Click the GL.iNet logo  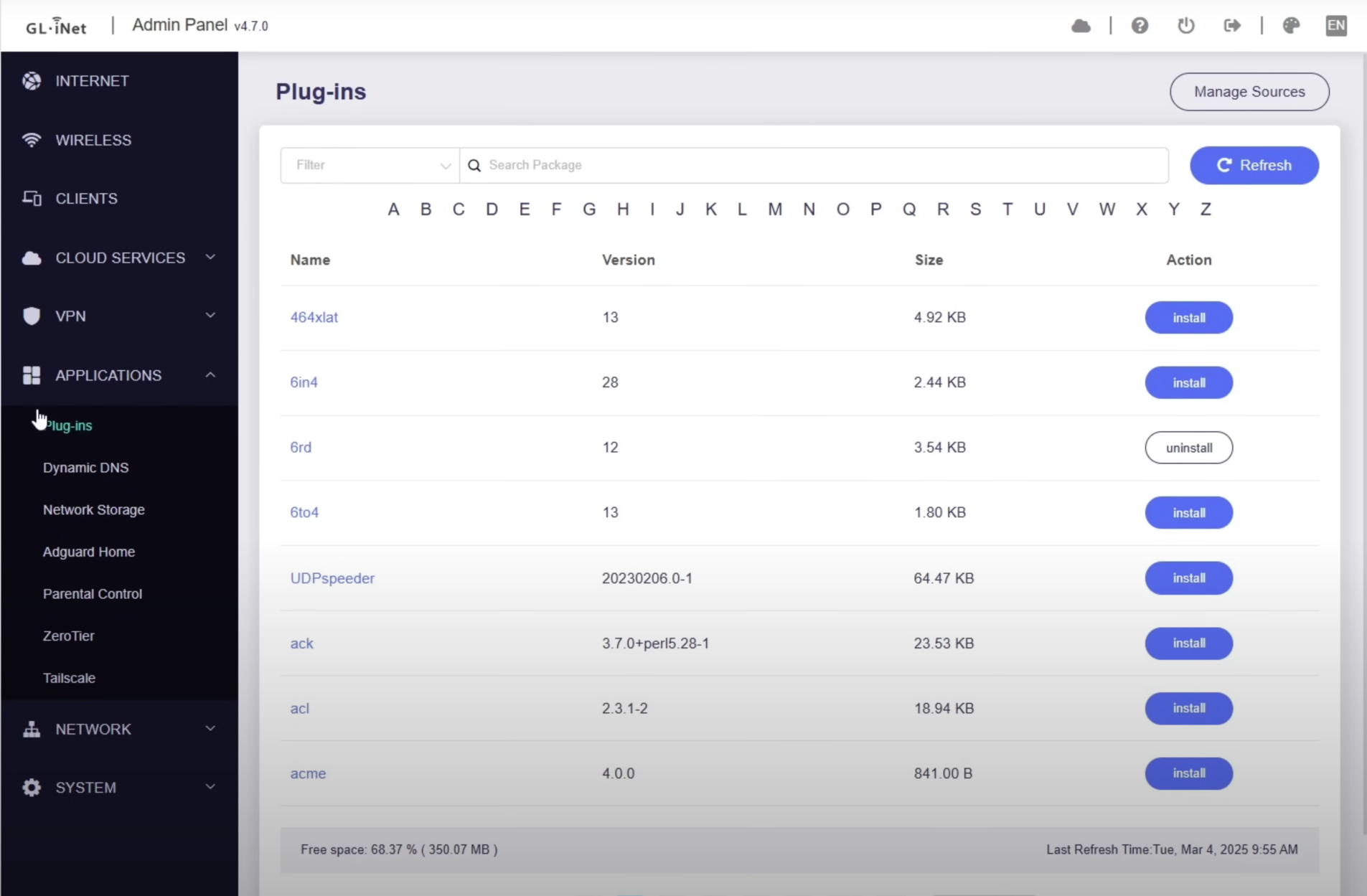pos(57,27)
